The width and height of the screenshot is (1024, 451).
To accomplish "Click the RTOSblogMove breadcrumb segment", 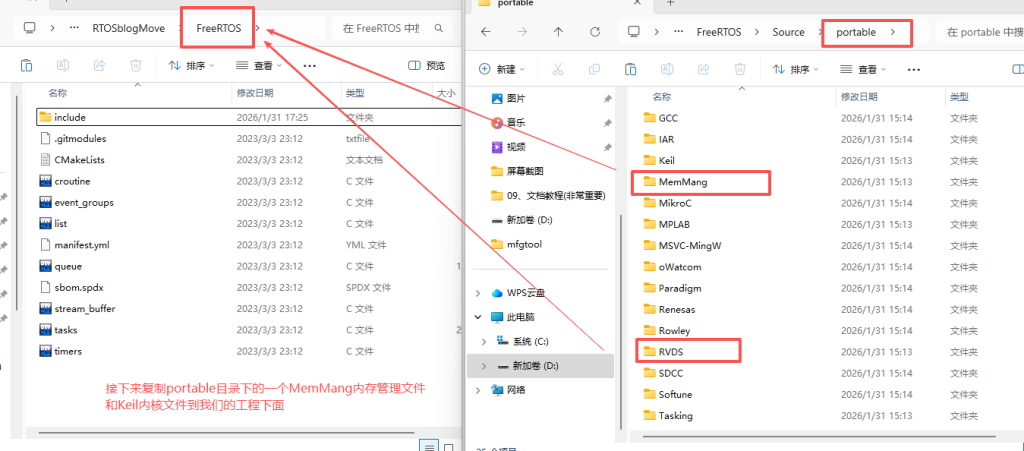I will [x=132, y=28].
